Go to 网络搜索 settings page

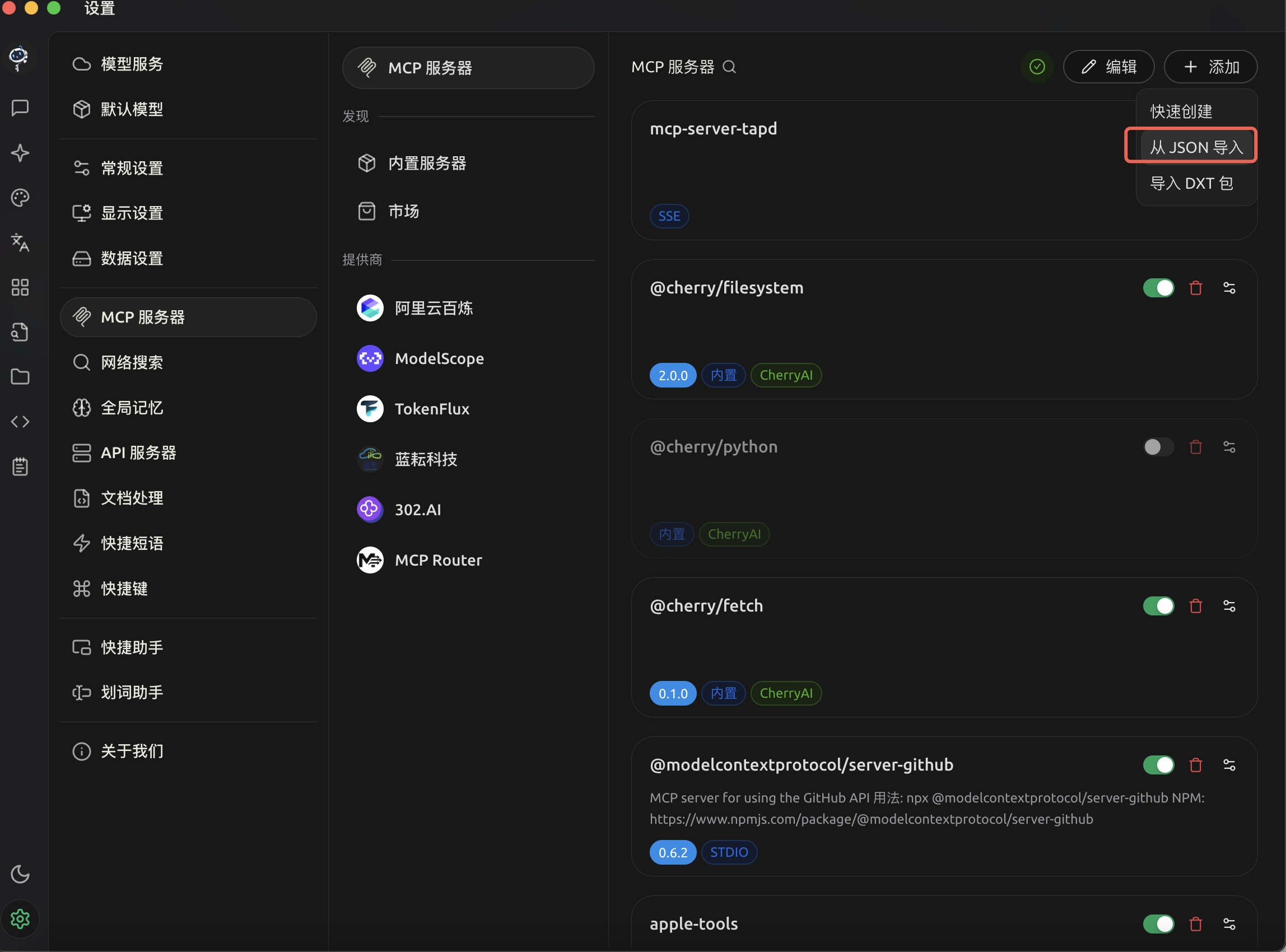tap(132, 362)
